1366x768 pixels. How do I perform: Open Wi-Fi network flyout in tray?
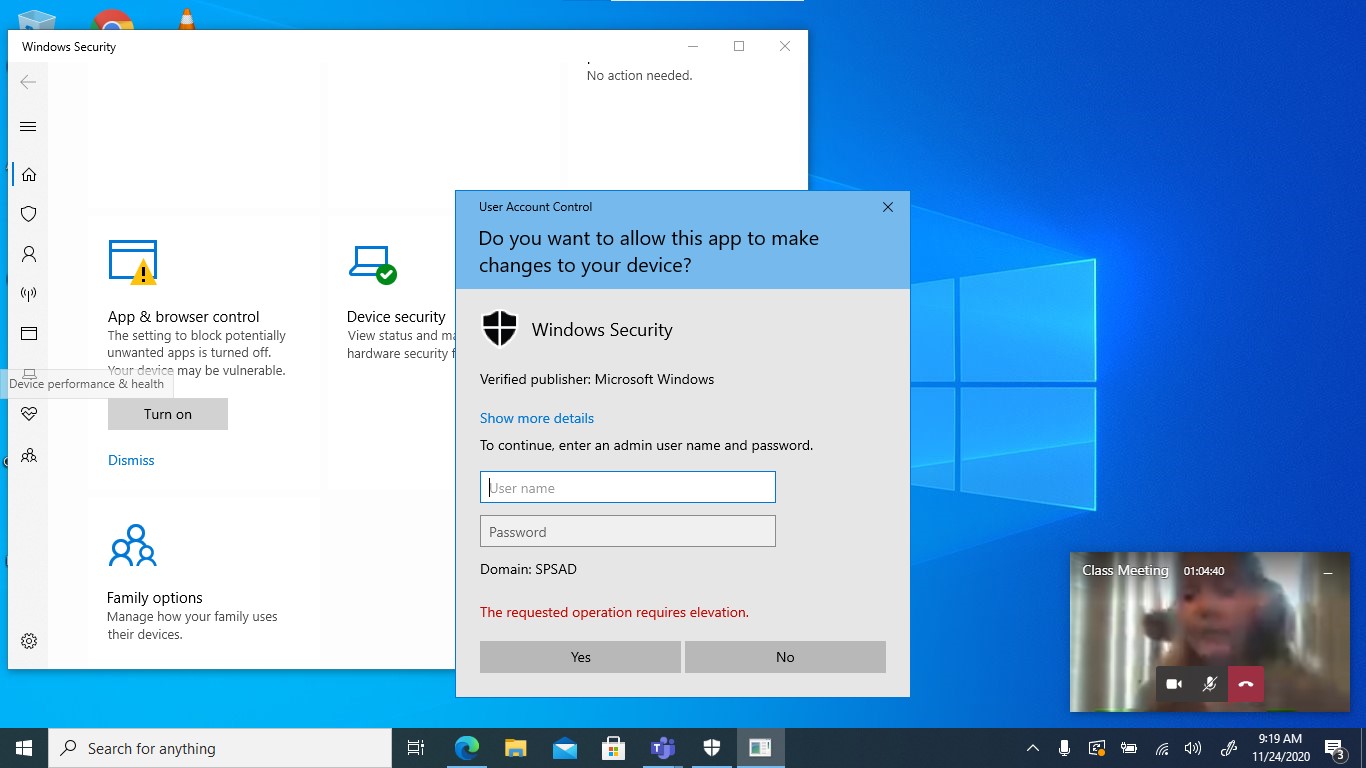(x=1162, y=748)
